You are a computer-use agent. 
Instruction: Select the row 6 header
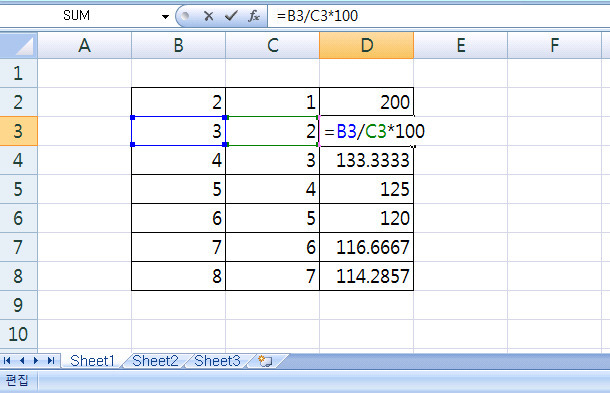point(18,218)
